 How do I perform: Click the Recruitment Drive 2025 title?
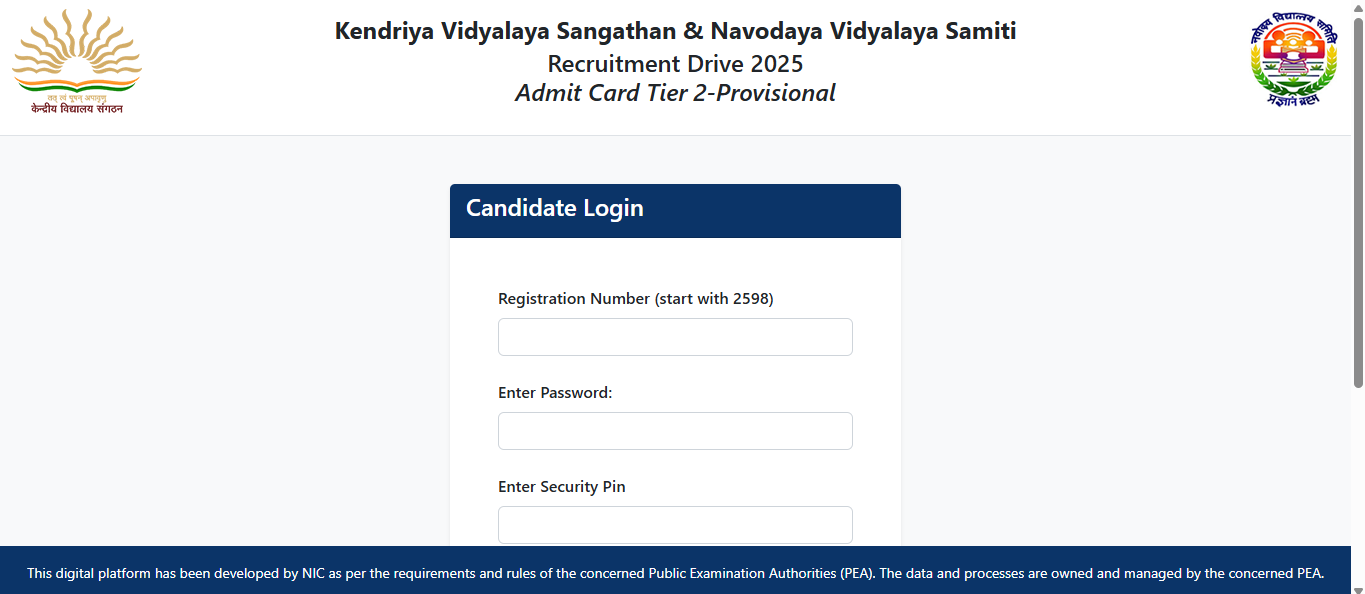pyautogui.click(x=675, y=63)
